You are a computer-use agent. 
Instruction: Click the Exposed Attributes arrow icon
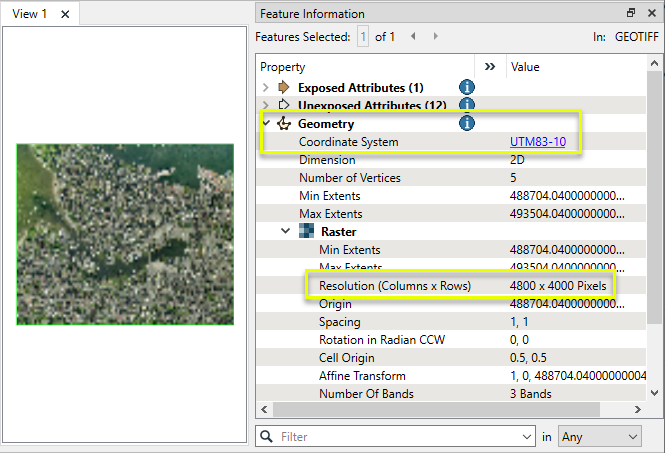[x=283, y=88]
